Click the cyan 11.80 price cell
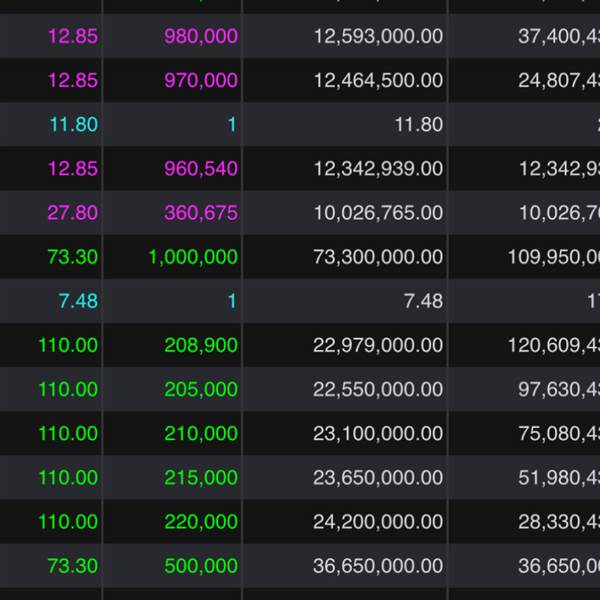600x600 pixels. pyautogui.click(x=73, y=125)
